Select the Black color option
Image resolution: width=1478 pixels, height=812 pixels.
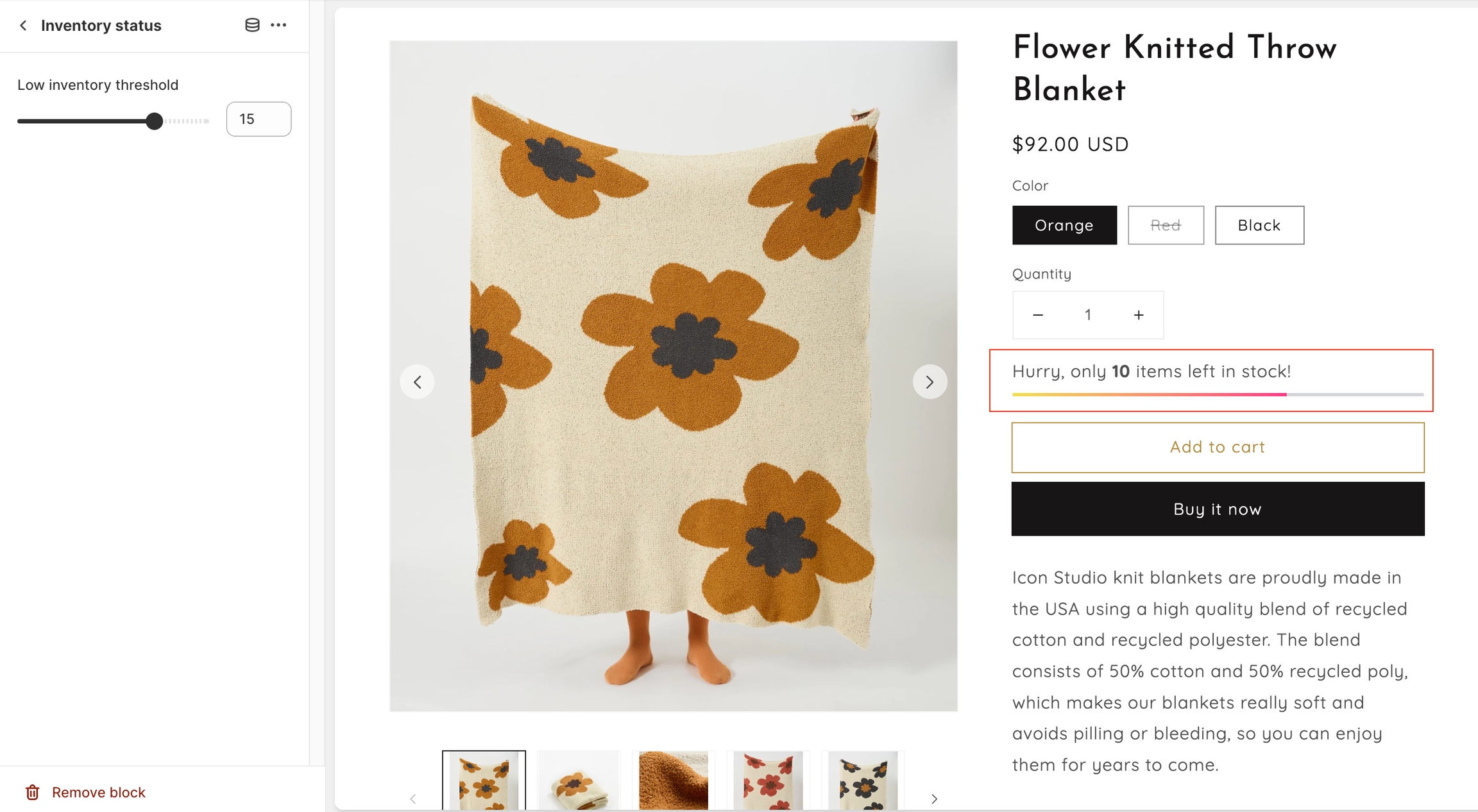1259,225
